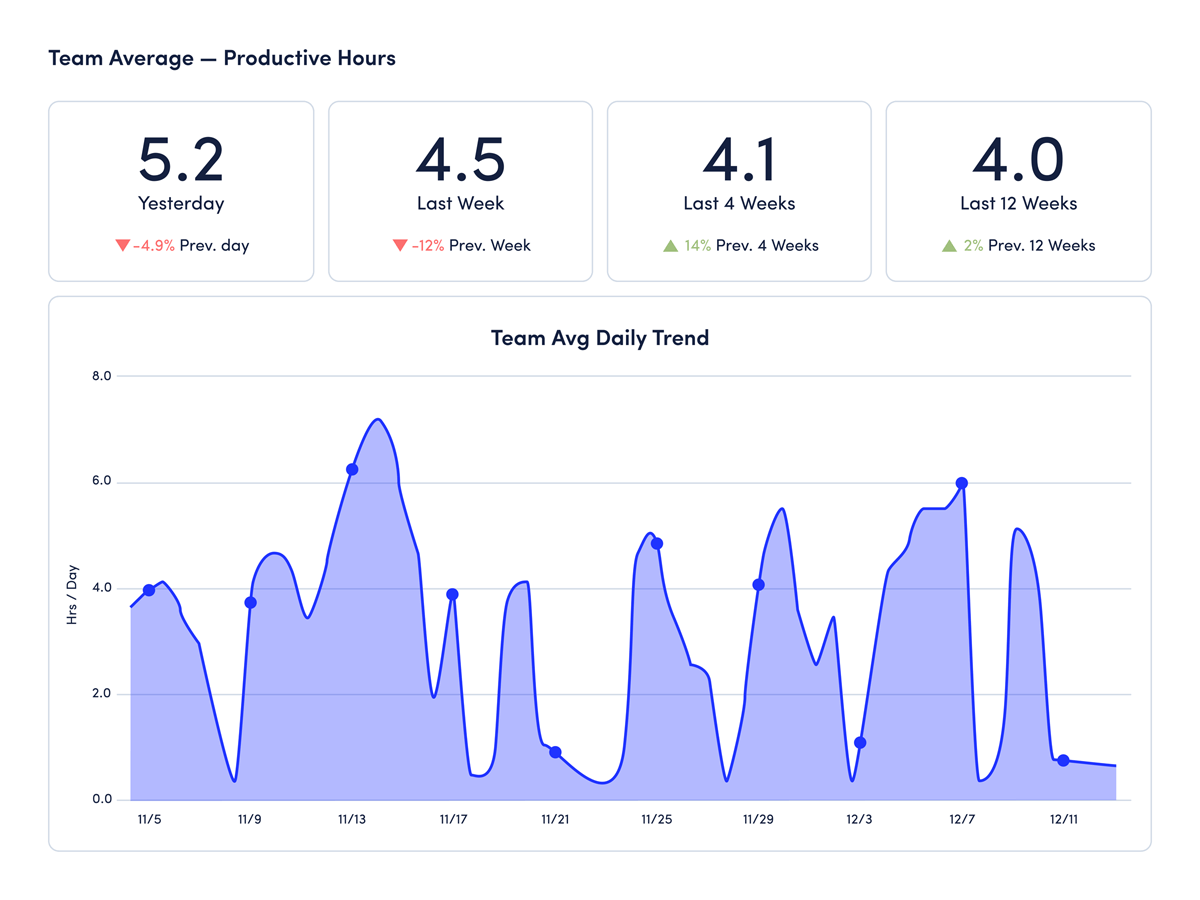
Task: Click the 11/17 x-axis date label
Action: coord(453,819)
